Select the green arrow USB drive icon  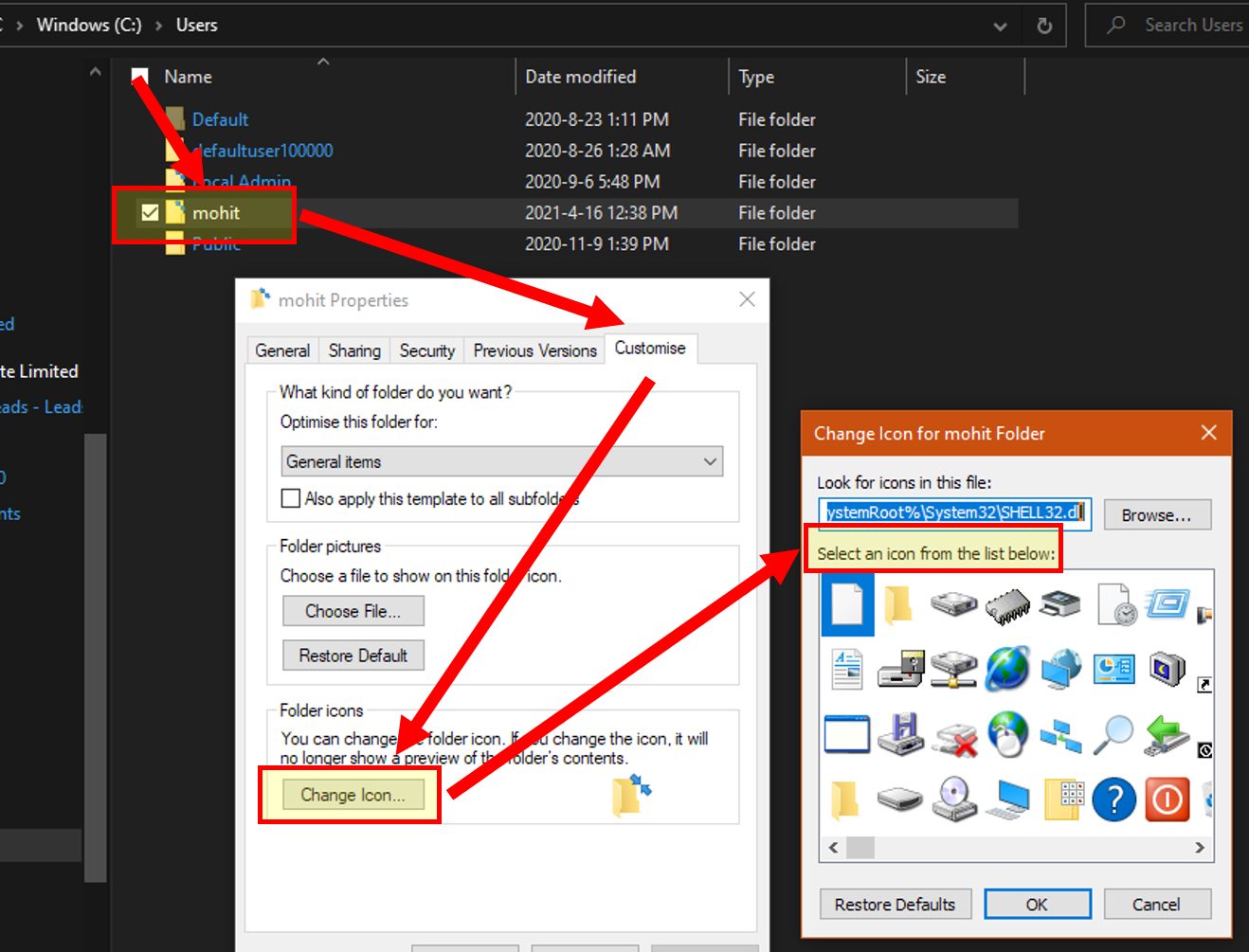(x=1167, y=734)
